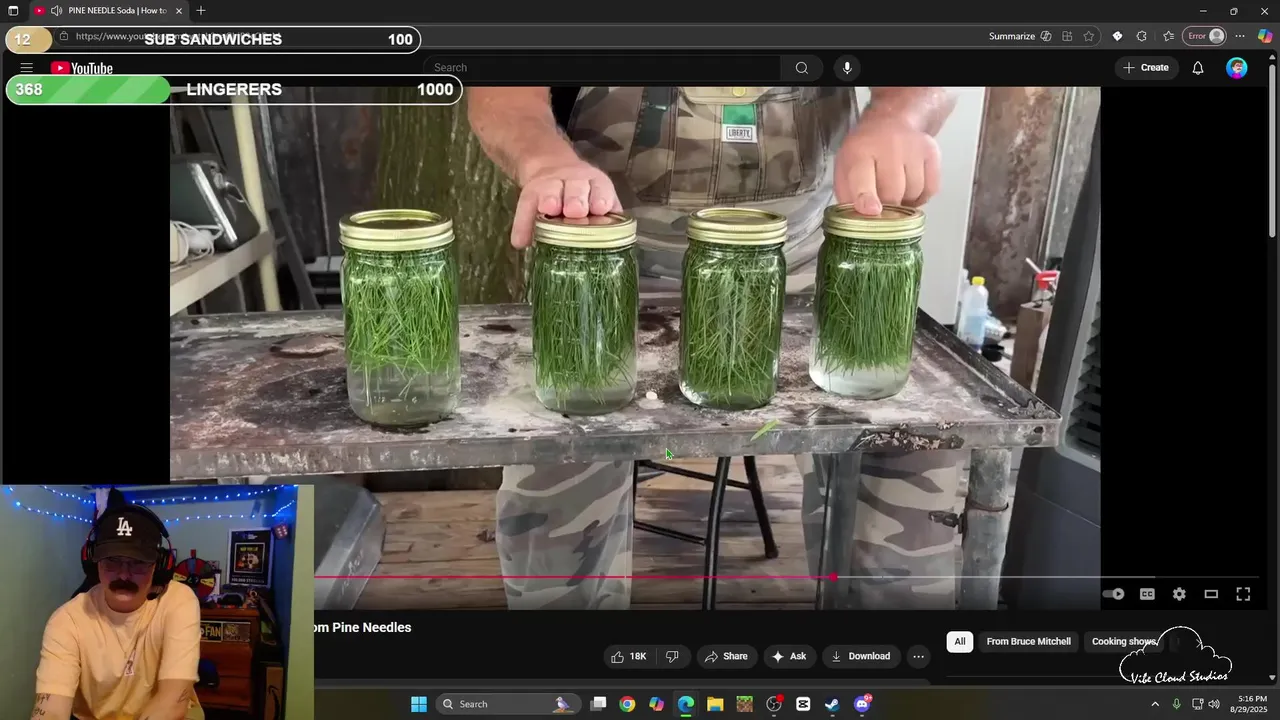Viewport: 1280px width, 720px height.
Task: Enter fullscreen on the video player
Action: (1243, 594)
